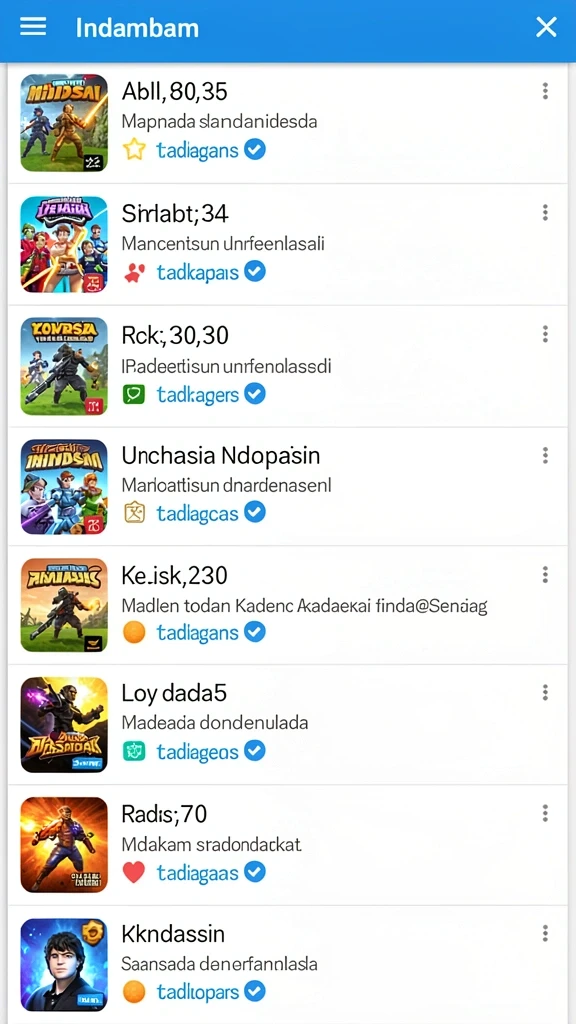Viewport: 576px width, 1024px height.
Task: Open three-dot options for Abll, 80,35
Action: (545, 91)
